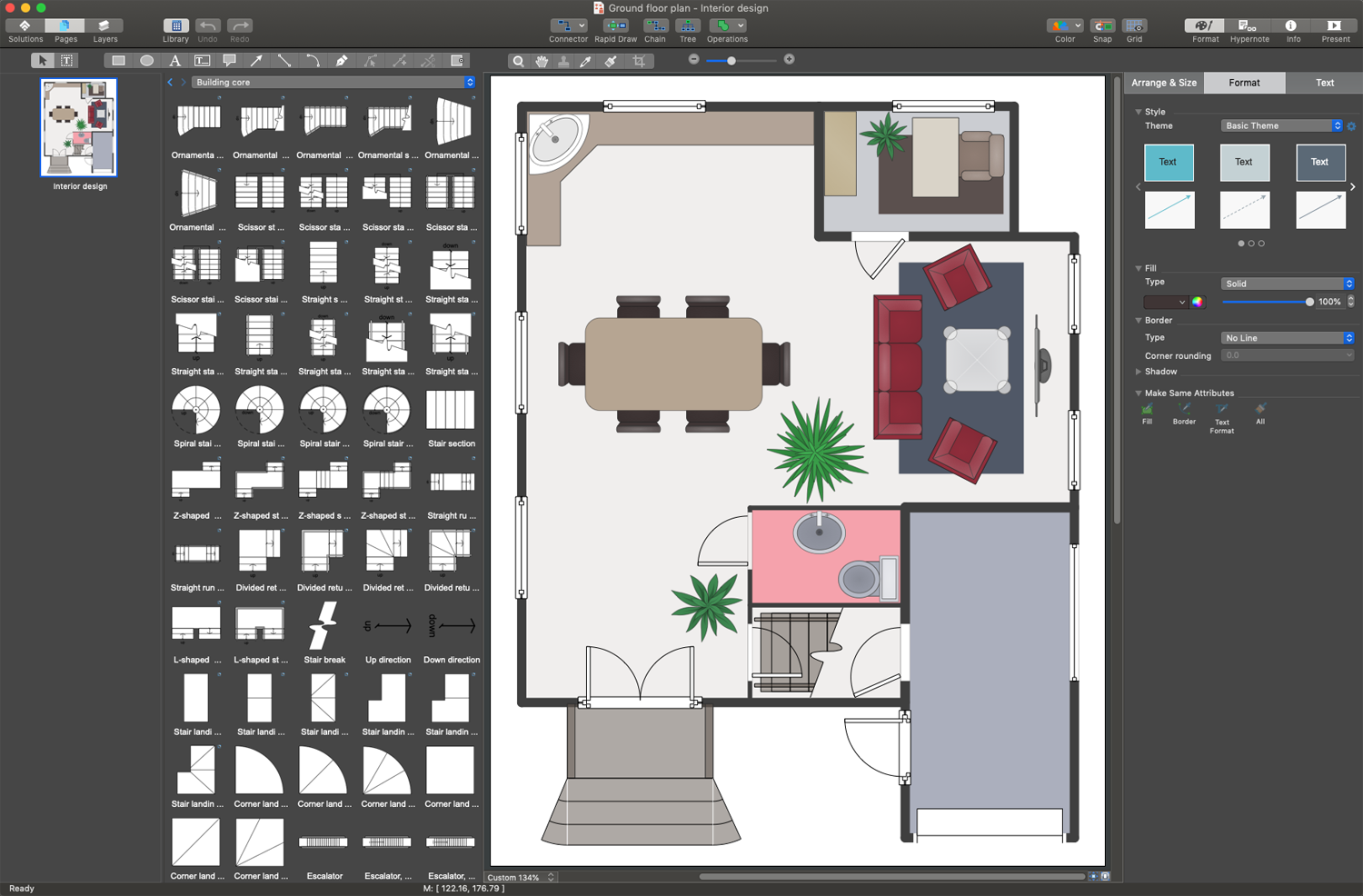This screenshot has width=1363, height=896.
Task: Open the Hypernote panel
Action: coord(1249,26)
